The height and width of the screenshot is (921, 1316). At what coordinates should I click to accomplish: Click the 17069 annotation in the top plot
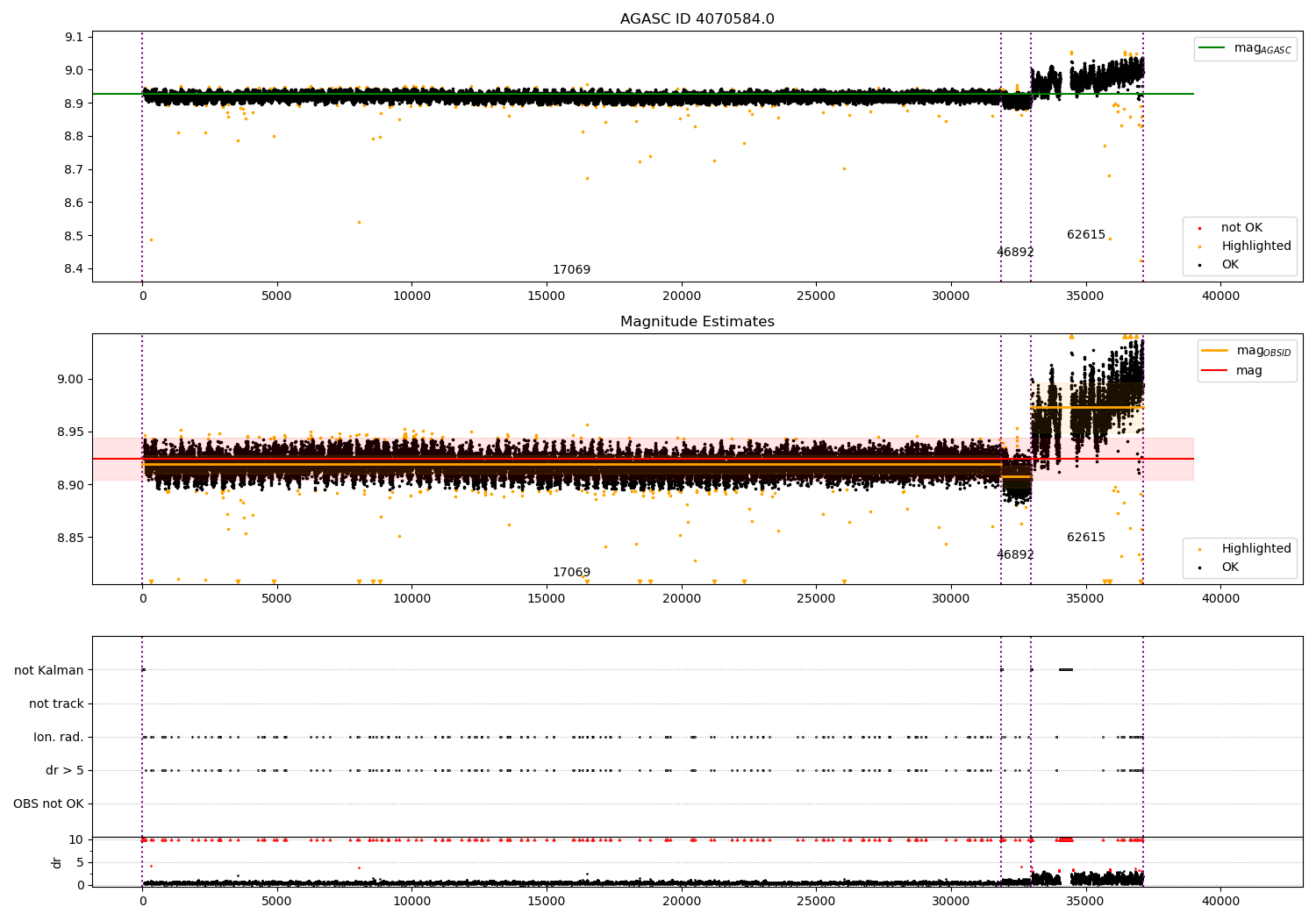(x=571, y=270)
